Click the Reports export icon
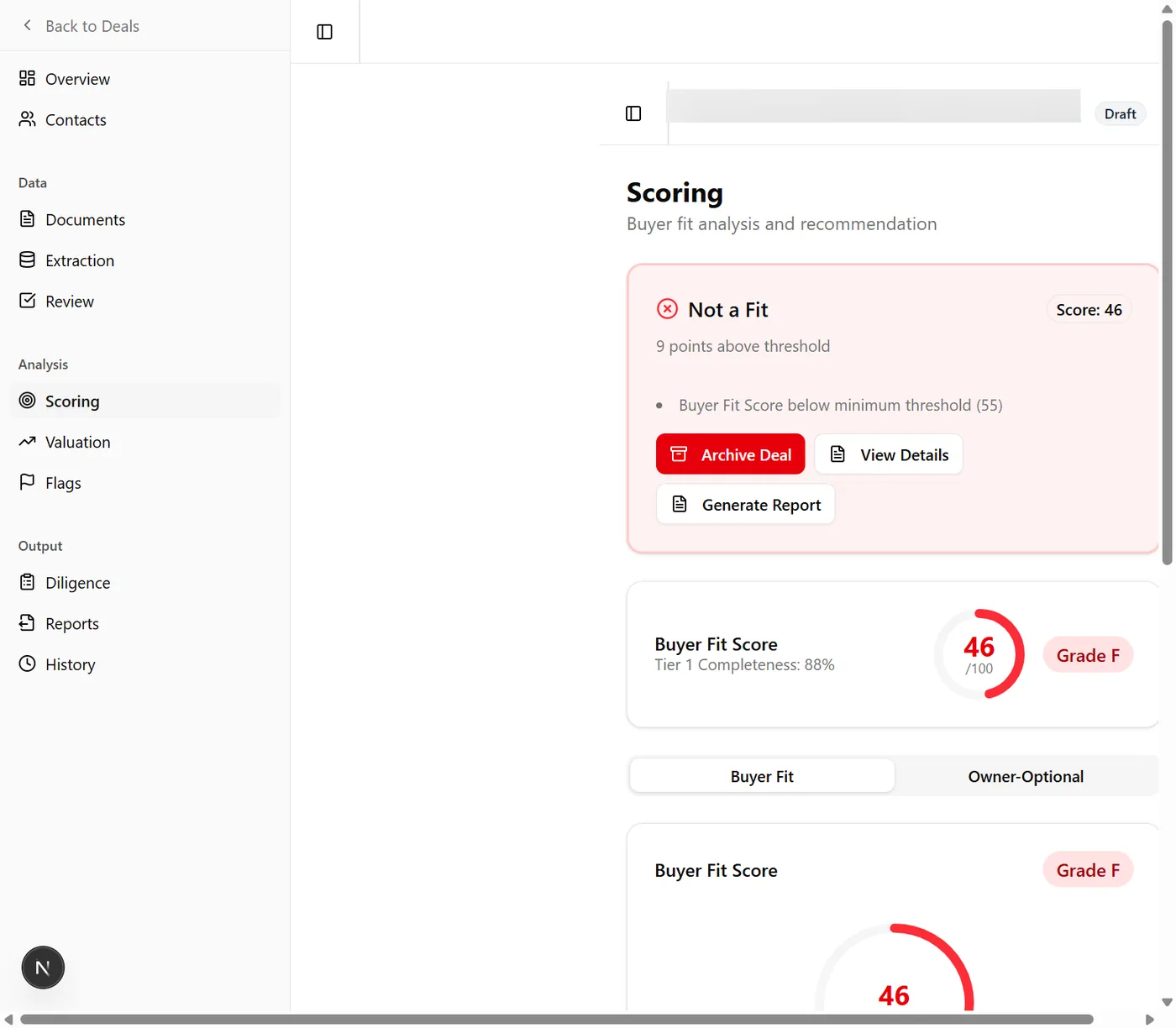Viewport: 1176px width, 1028px height. point(27,622)
